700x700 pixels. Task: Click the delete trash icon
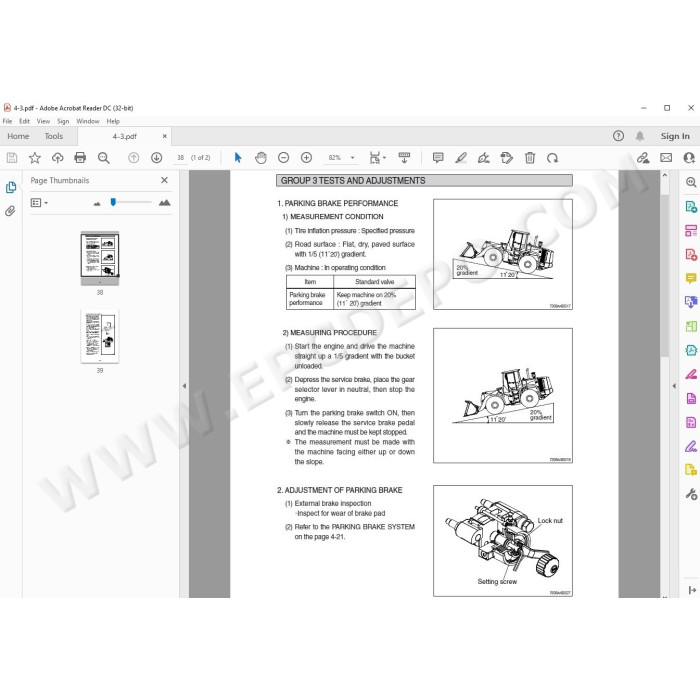[530, 158]
